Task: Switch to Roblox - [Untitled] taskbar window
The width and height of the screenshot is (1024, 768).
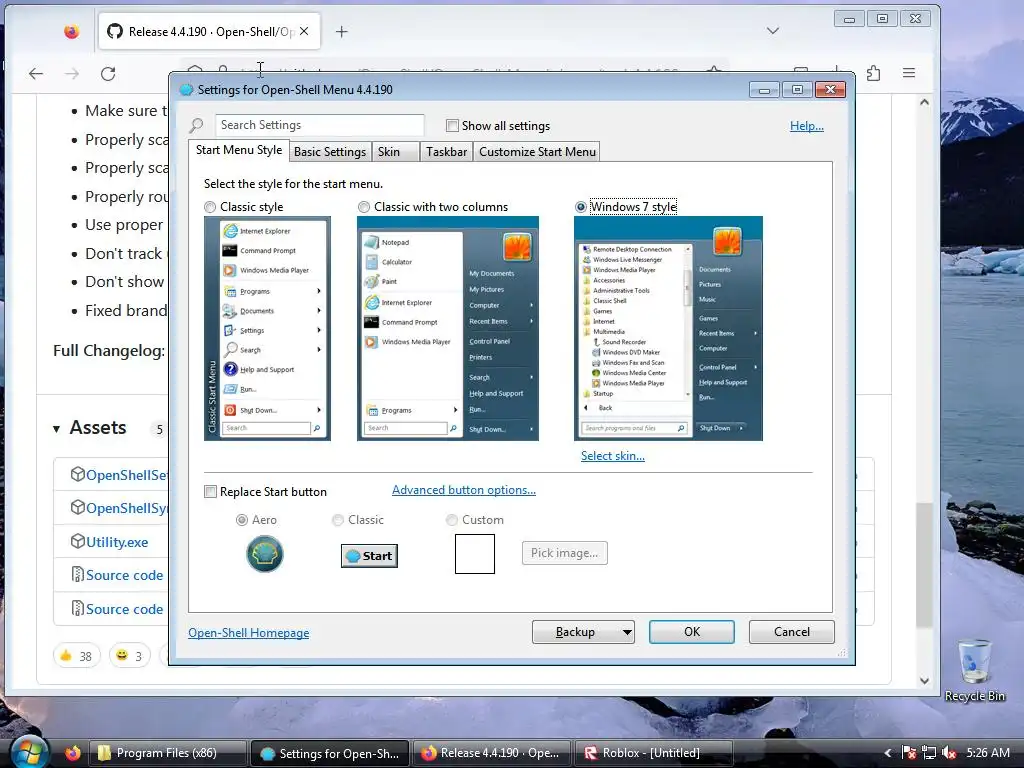Action: point(653,753)
